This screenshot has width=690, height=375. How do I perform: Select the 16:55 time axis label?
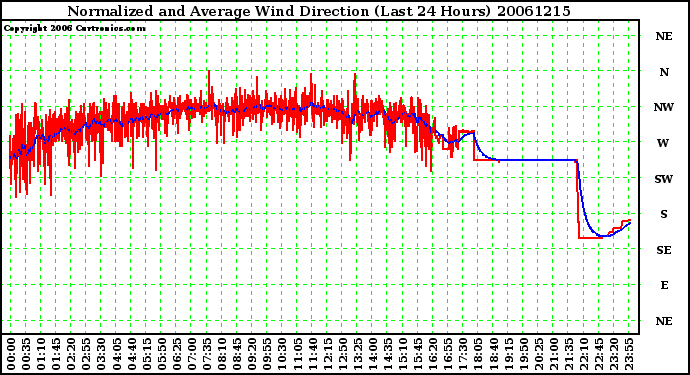[x=448, y=354]
